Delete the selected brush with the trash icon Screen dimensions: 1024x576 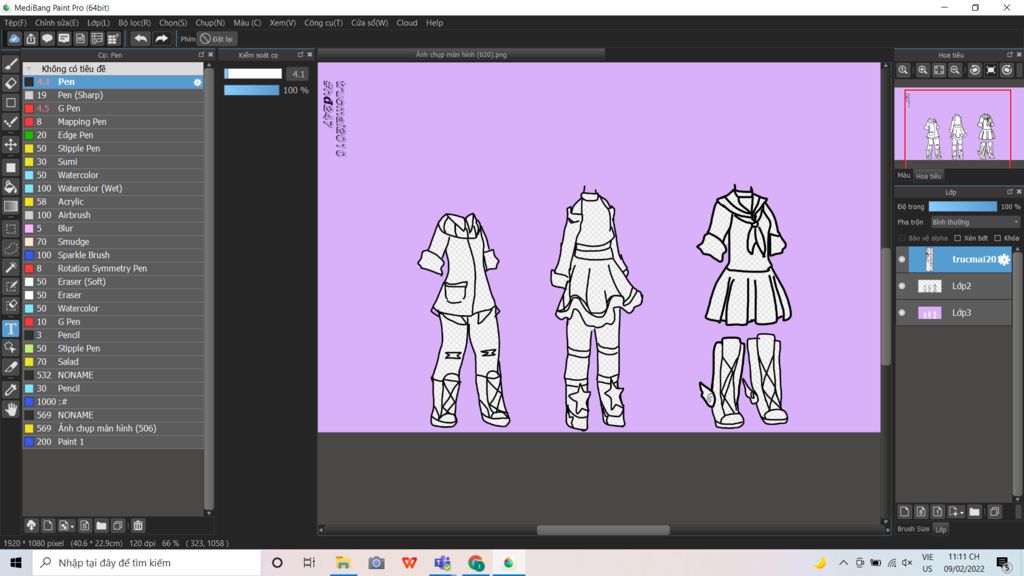(138, 526)
